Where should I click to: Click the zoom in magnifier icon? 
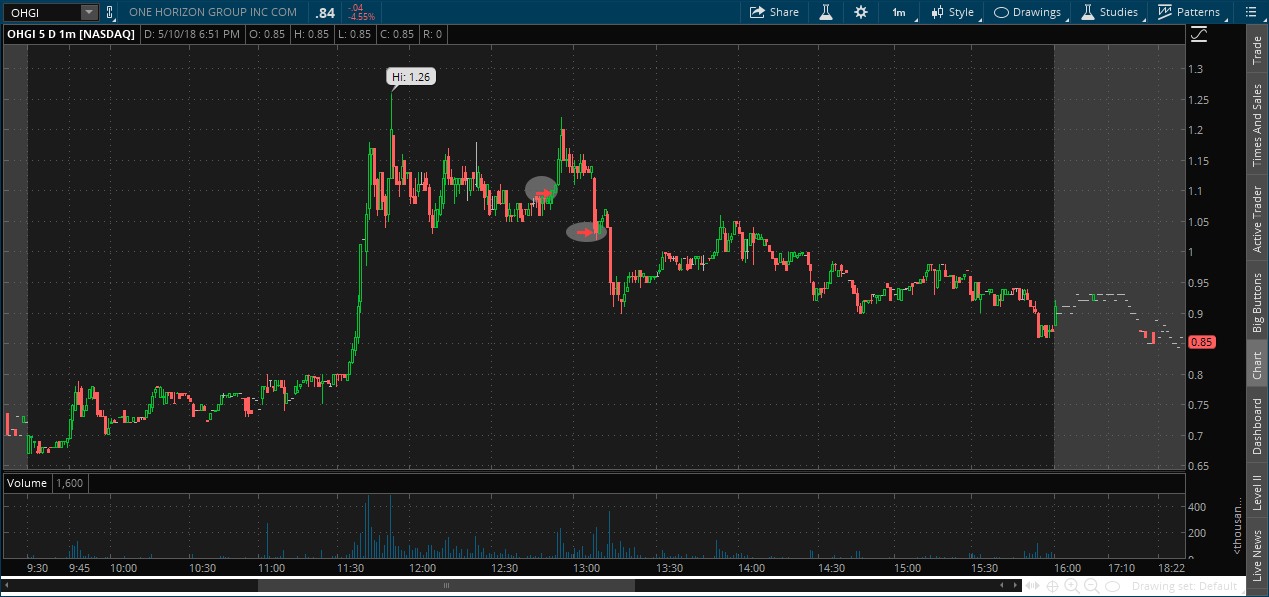pos(1072,586)
